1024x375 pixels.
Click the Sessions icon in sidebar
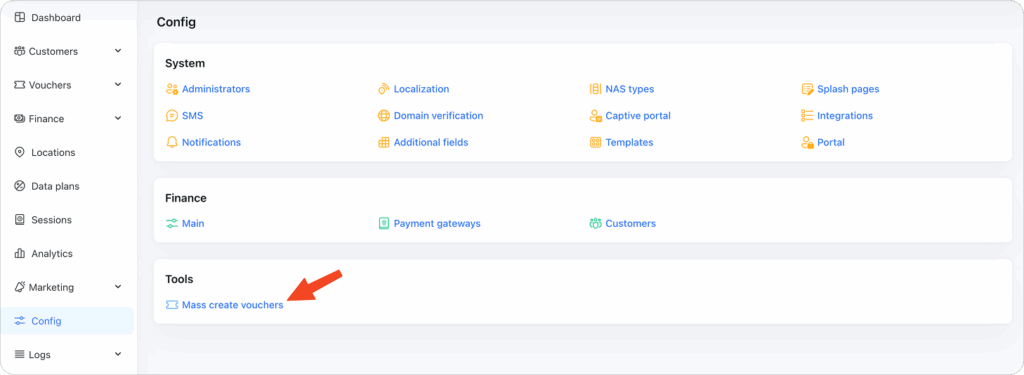20,220
